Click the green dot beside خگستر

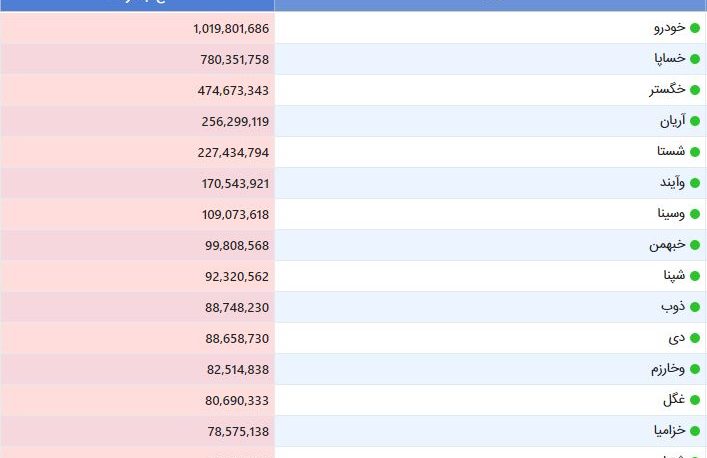click(695, 90)
